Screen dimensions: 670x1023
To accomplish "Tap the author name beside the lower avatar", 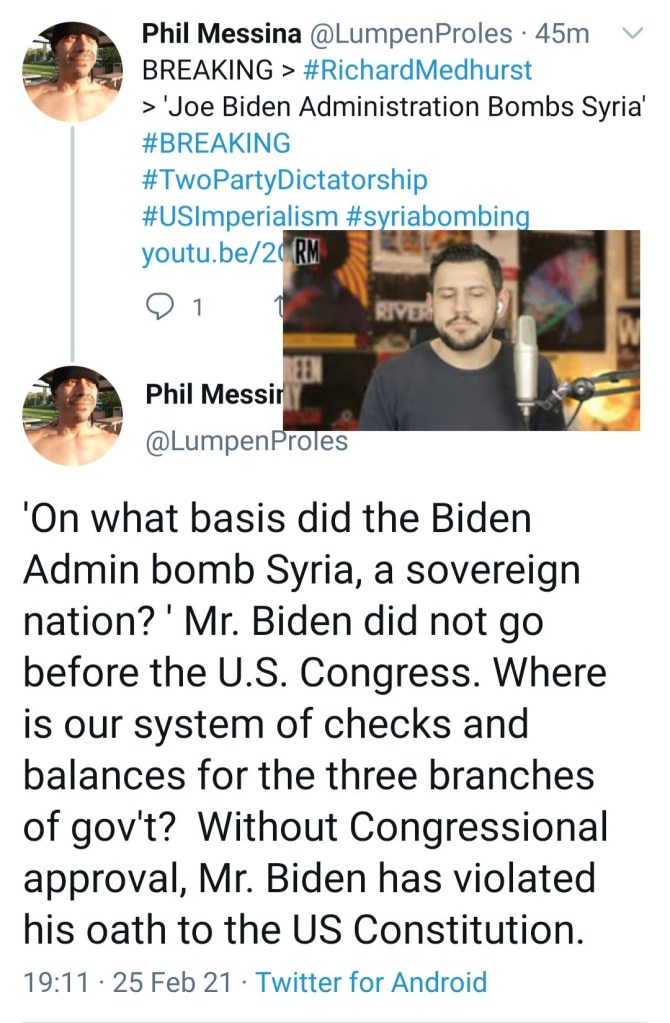I will (210, 394).
